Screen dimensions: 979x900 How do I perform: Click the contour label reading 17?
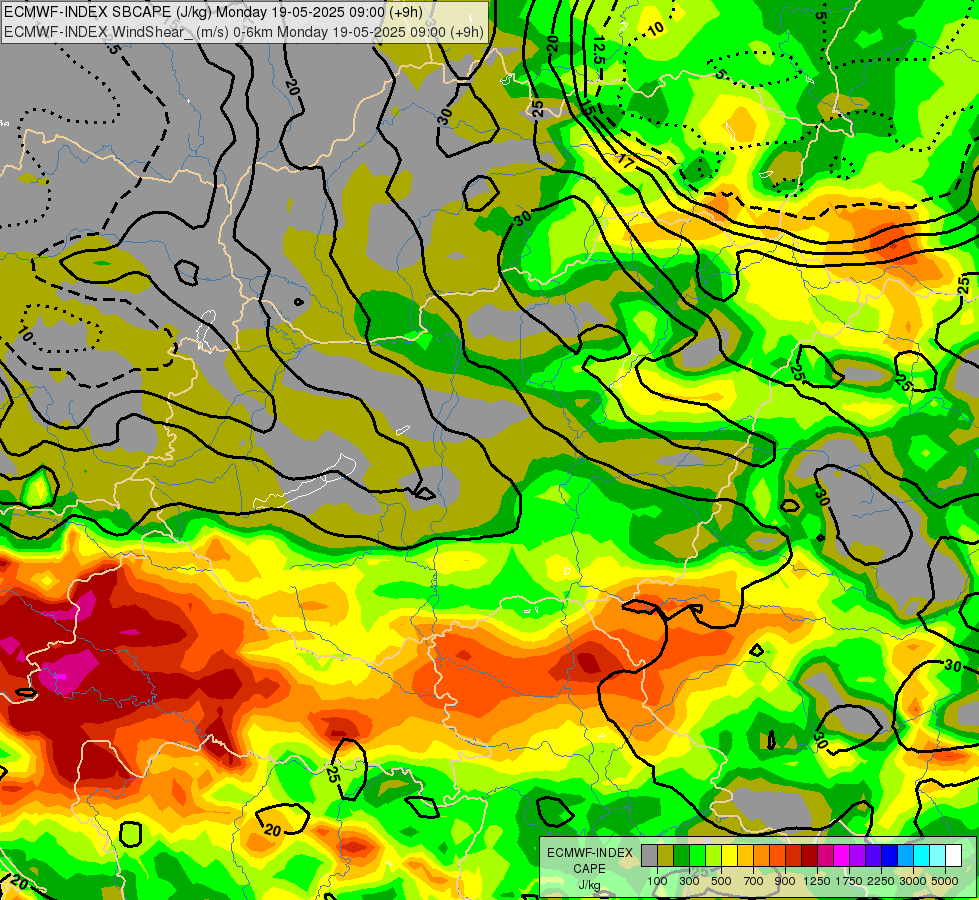pyautogui.click(x=626, y=162)
